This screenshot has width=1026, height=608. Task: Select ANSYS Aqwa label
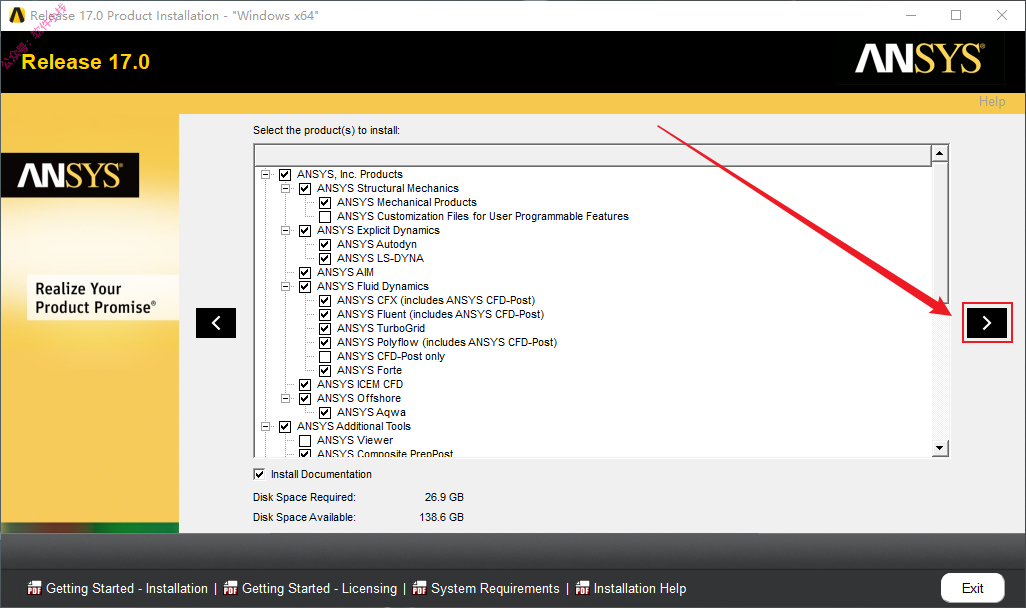(x=371, y=412)
